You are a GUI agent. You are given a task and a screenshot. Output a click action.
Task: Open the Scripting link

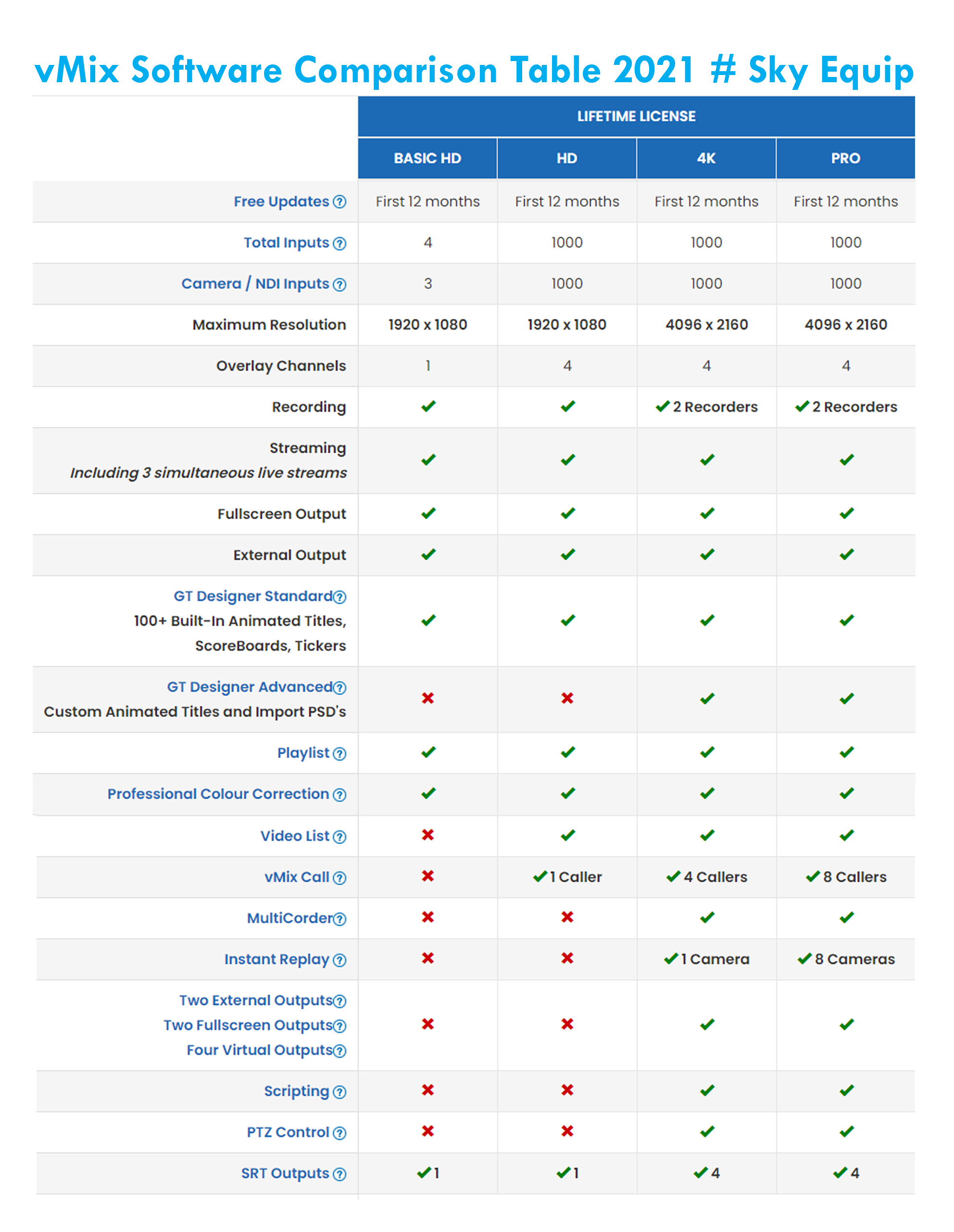coord(296,1092)
